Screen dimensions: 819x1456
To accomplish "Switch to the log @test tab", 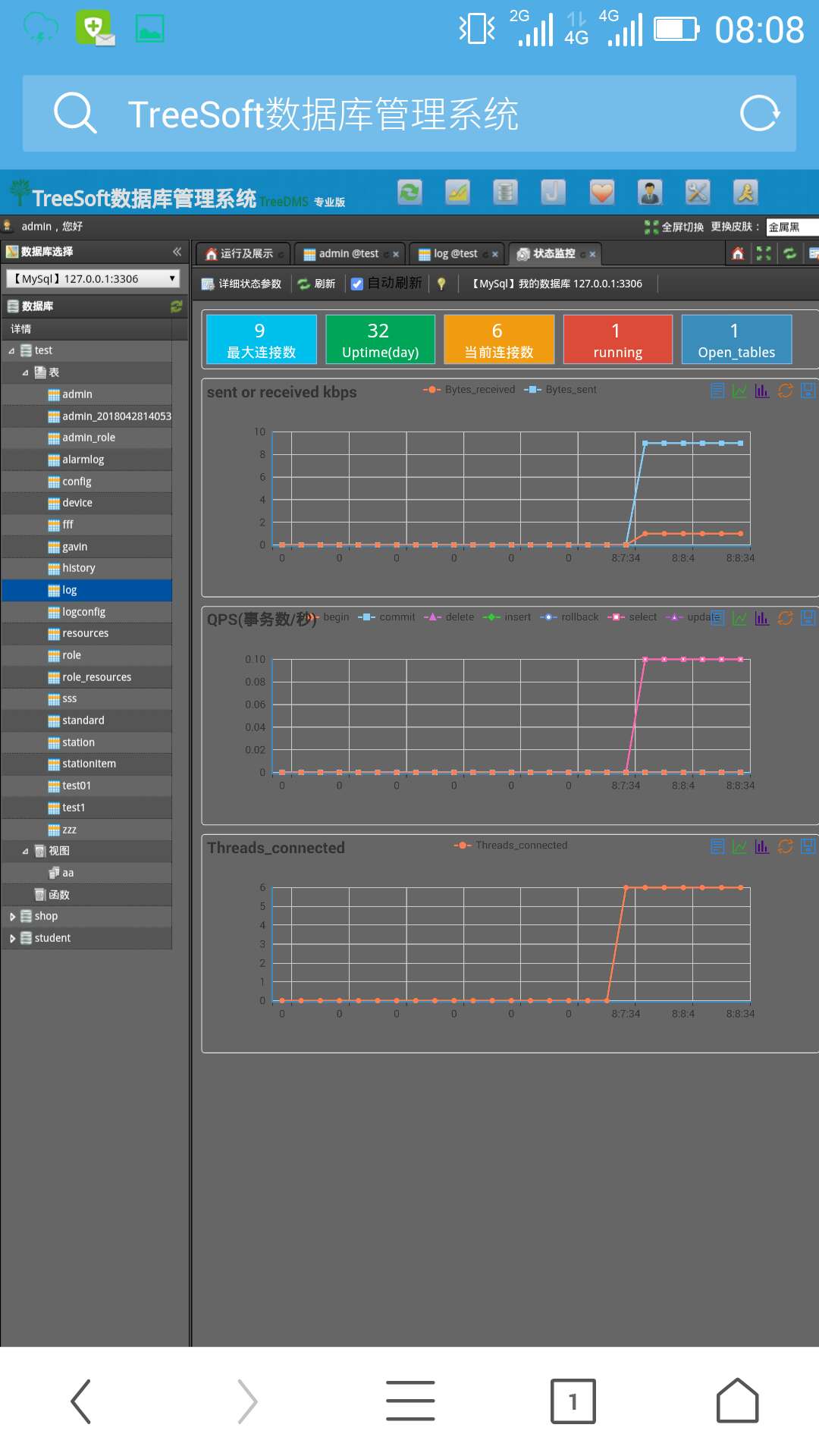I will click(x=456, y=254).
